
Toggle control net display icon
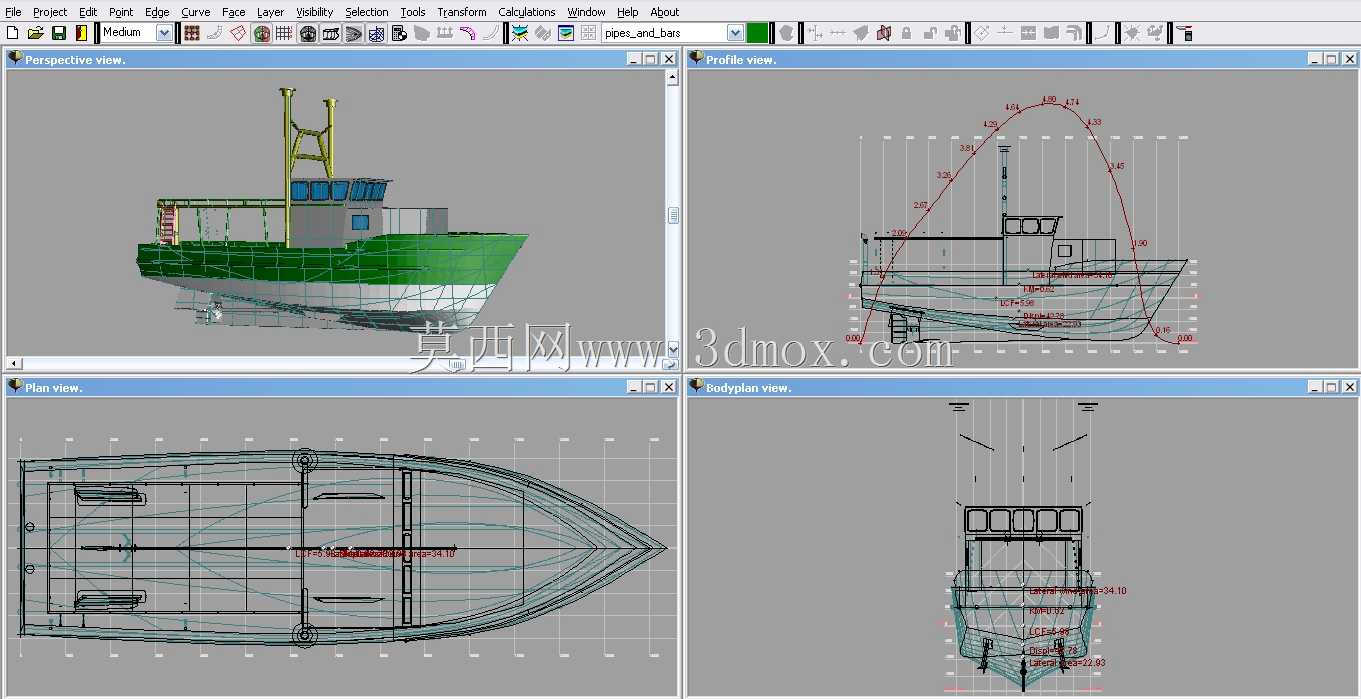tap(192, 33)
